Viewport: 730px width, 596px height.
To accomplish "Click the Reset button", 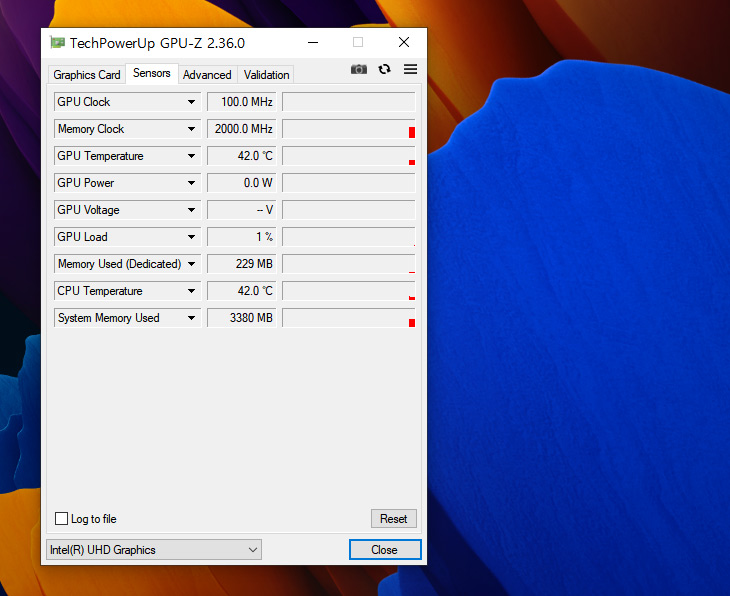I will pyautogui.click(x=393, y=519).
